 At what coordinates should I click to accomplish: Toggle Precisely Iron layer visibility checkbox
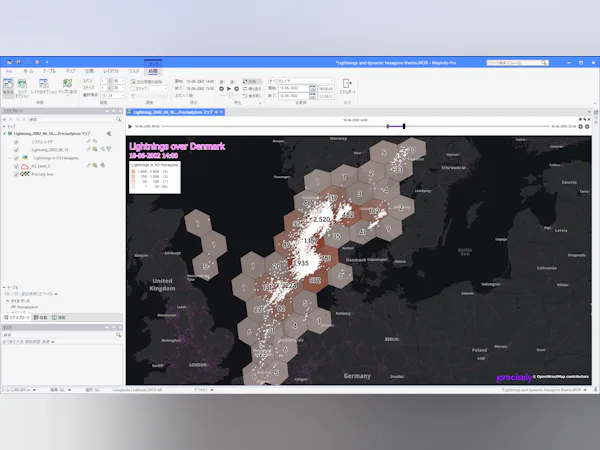click(16, 174)
